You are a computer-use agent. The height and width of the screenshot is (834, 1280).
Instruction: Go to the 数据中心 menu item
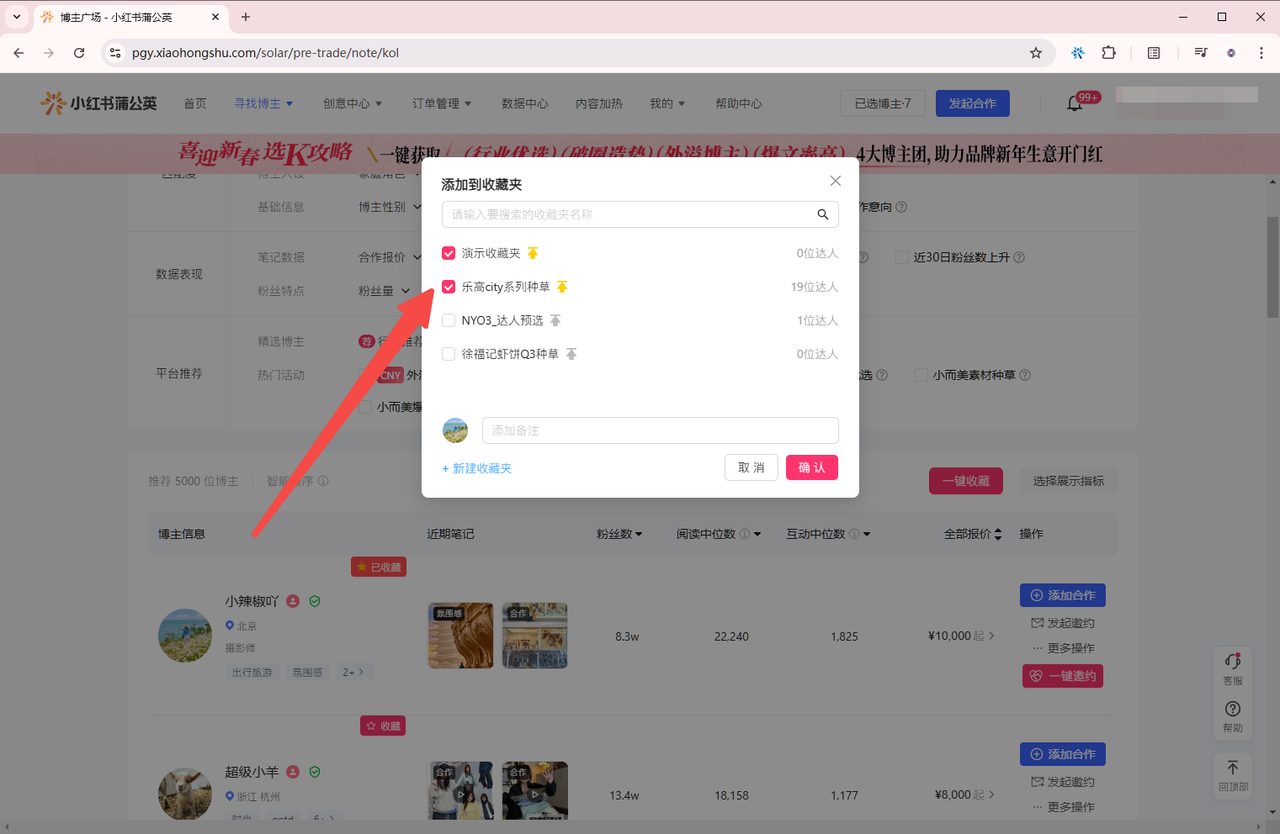coord(525,103)
